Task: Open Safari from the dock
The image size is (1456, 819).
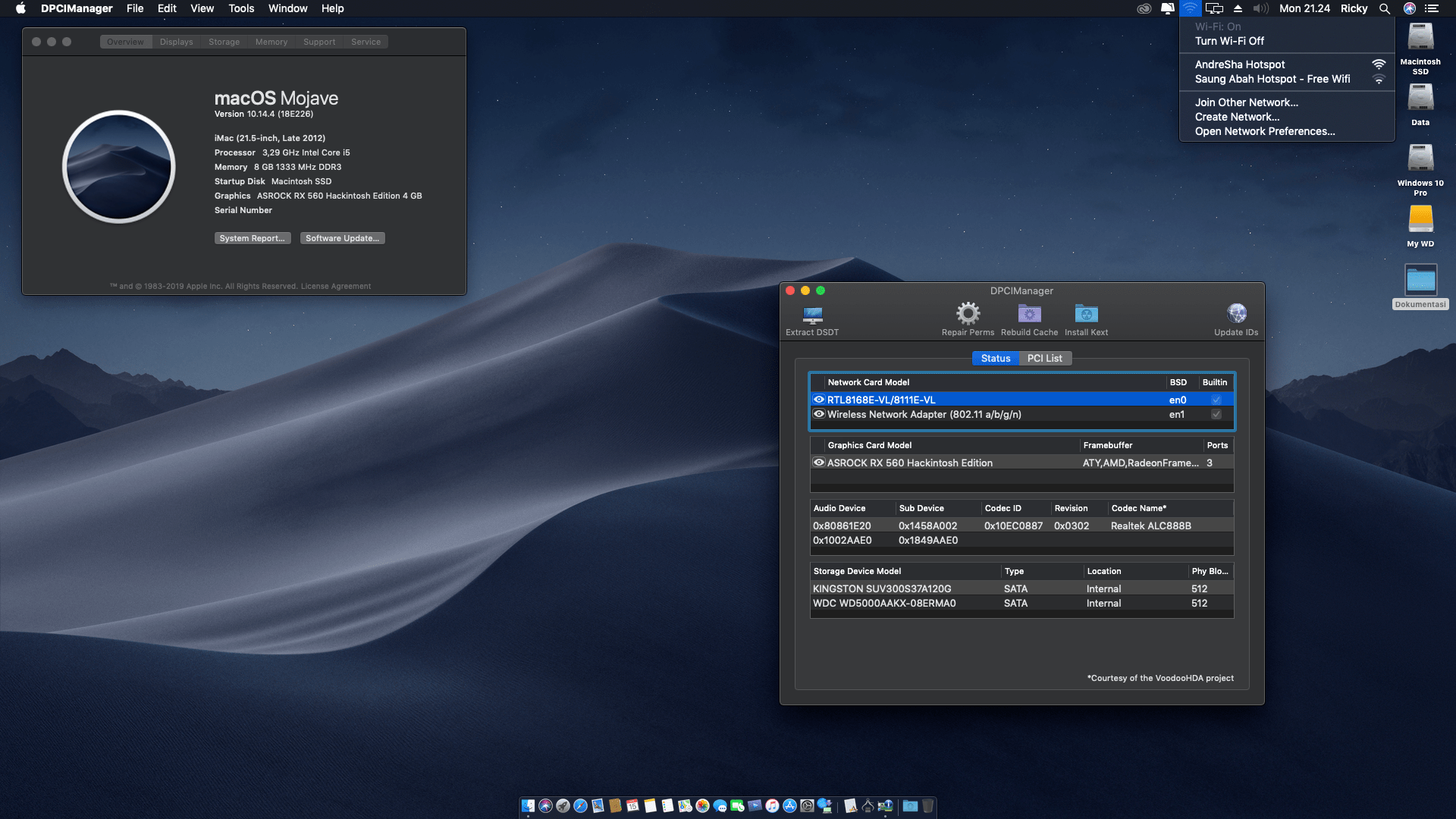Action: pos(580,805)
